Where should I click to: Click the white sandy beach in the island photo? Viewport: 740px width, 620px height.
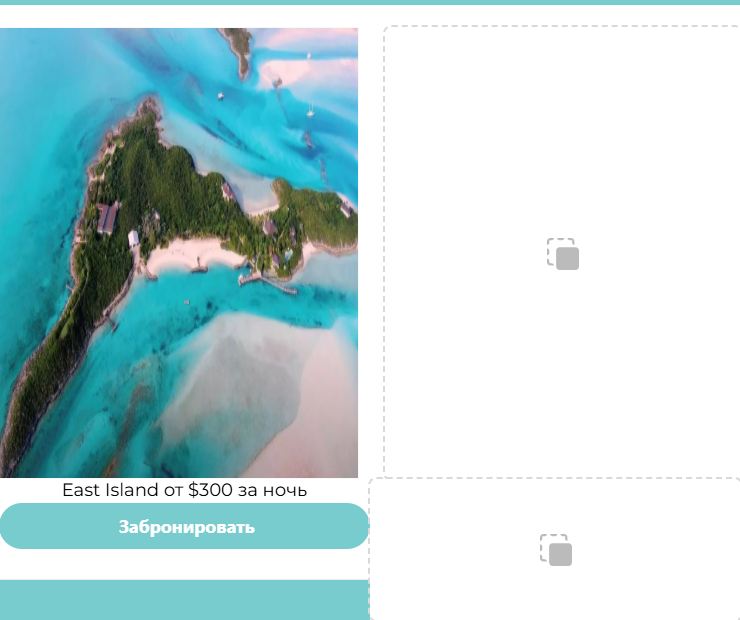[x=191, y=256]
